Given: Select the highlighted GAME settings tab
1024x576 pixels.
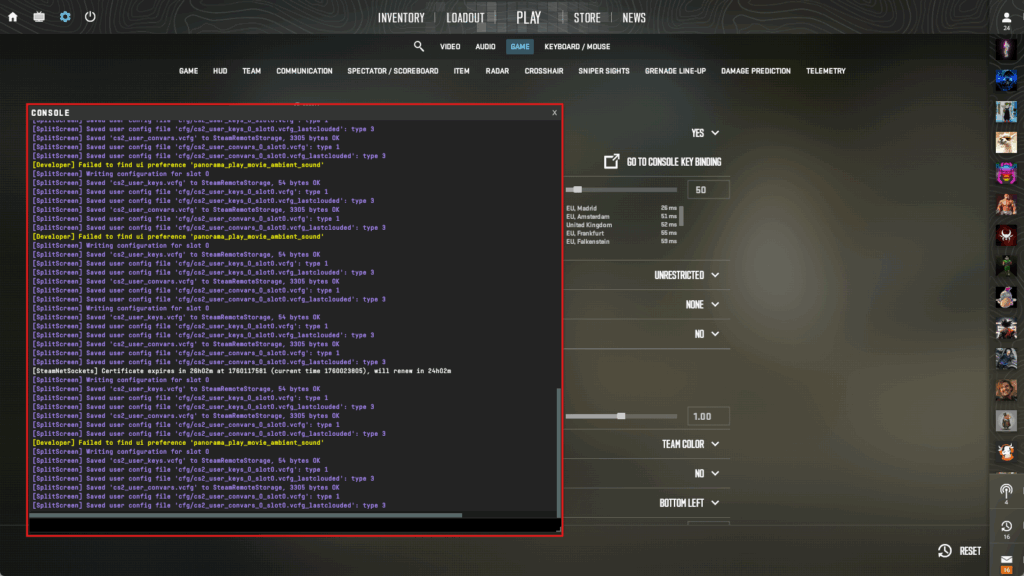Looking at the screenshot, I should click(x=520, y=47).
